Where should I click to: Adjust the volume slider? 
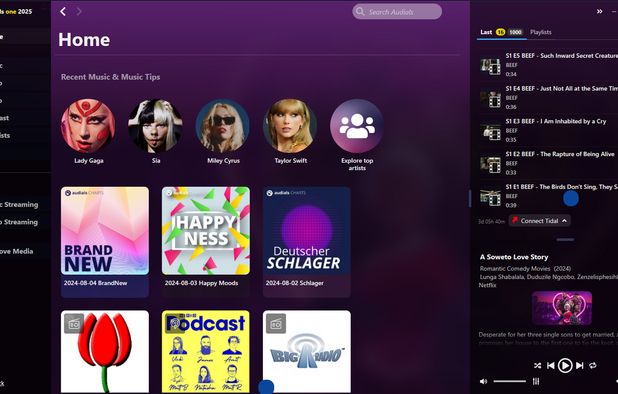(x=510, y=381)
